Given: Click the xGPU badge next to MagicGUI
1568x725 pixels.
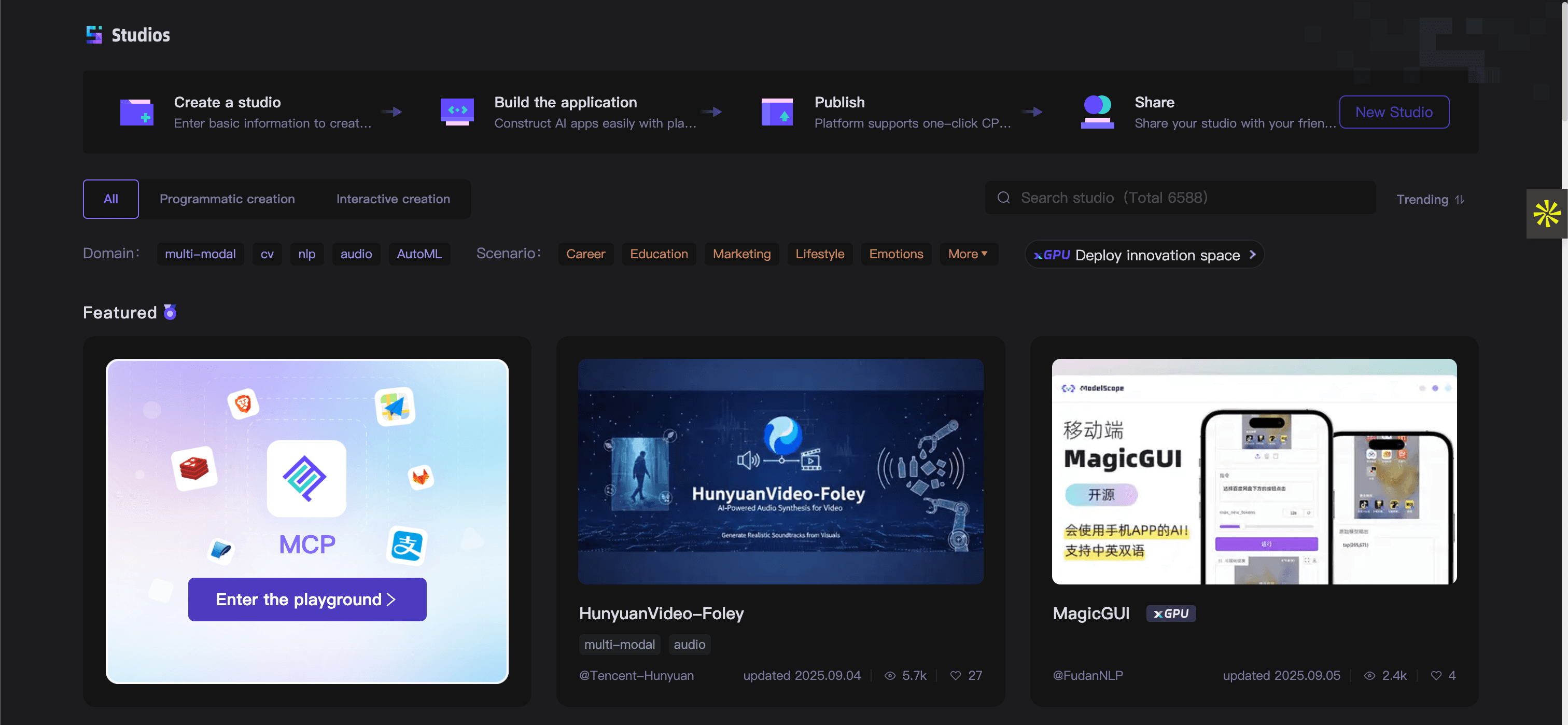Looking at the screenshot, I should click(1170, 614).
